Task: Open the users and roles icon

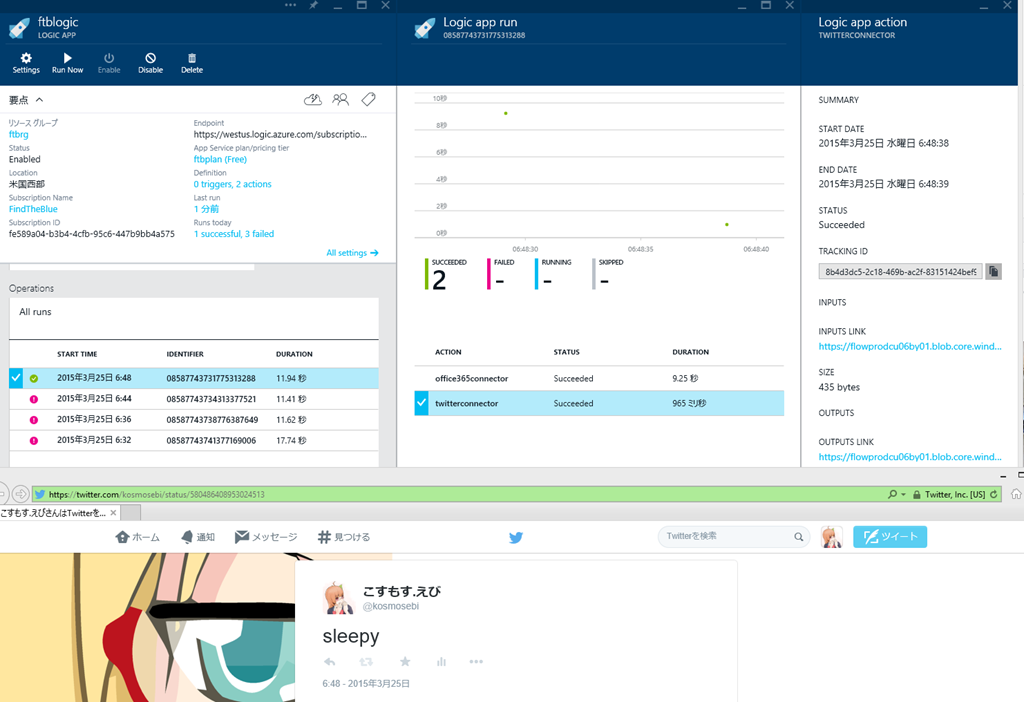Action: pos(340,99)
